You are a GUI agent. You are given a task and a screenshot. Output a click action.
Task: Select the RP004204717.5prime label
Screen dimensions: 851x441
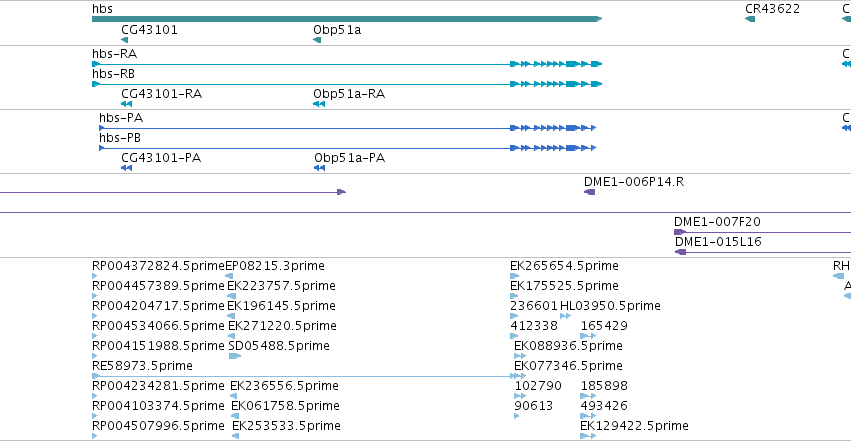(x=158, y=306)
